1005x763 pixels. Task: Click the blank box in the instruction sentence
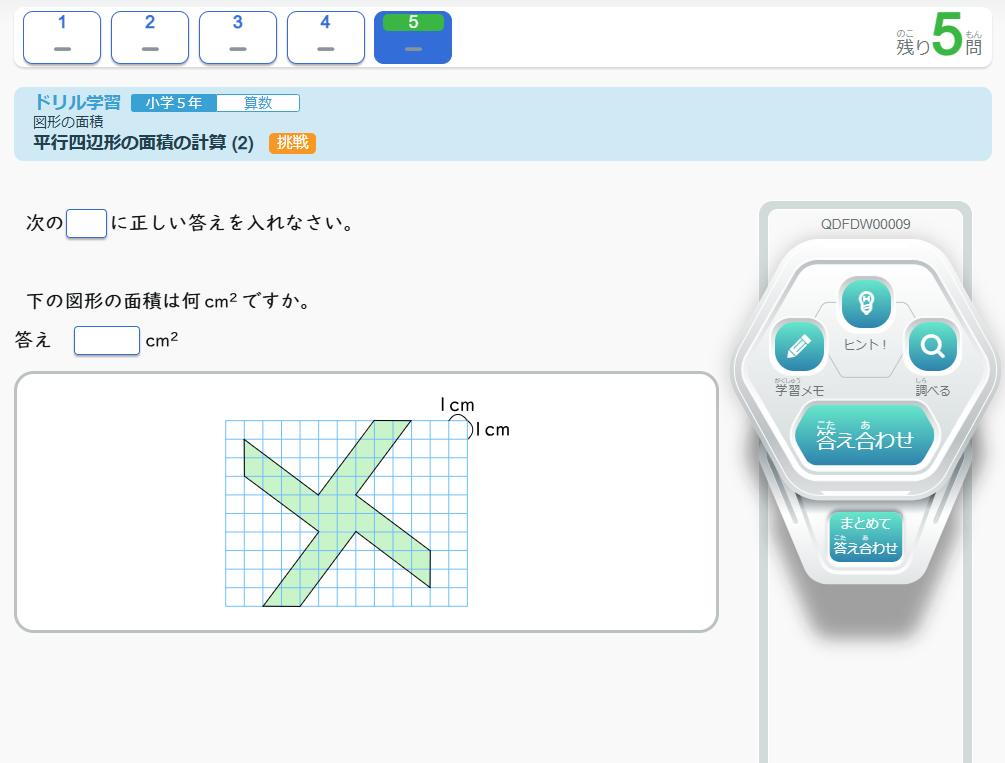pyautogui.click(x=86, y=223)
